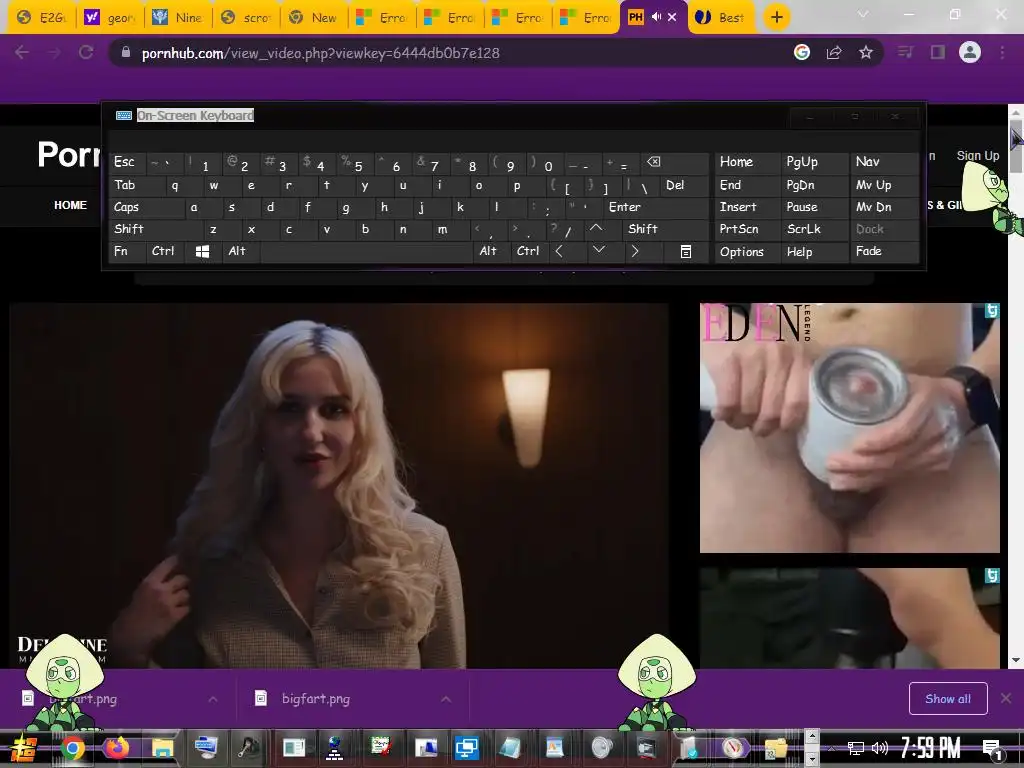Open Firefox from the taskbar
The height and width of the screenshot is (768, 1024).
click(x=118, y=748)
